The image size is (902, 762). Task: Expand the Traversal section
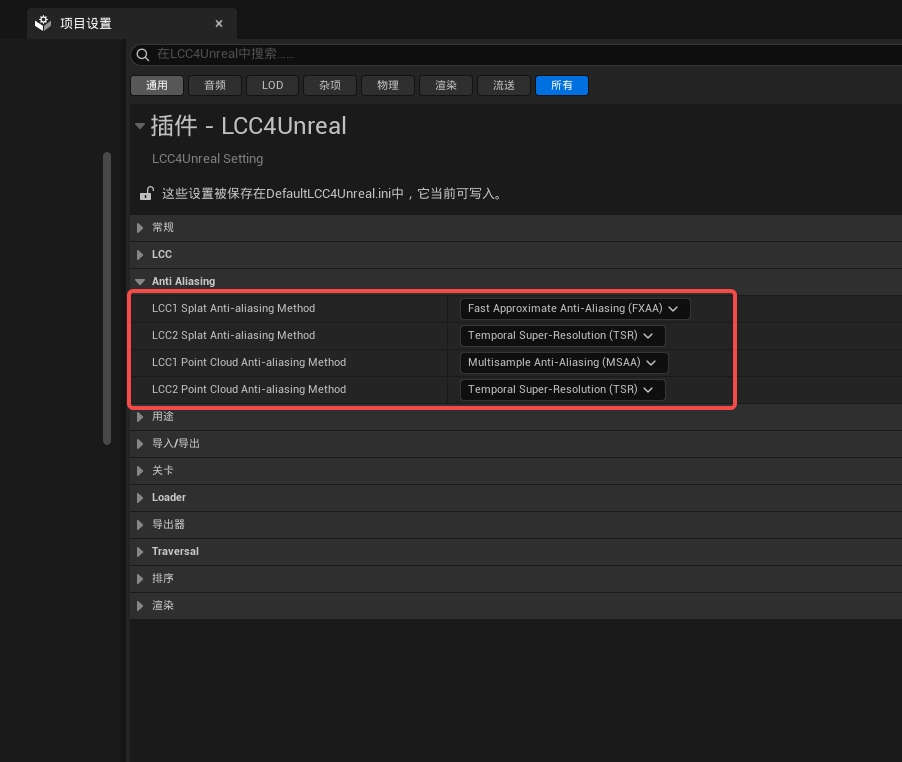pyautogui.click(x=140, y=552)
